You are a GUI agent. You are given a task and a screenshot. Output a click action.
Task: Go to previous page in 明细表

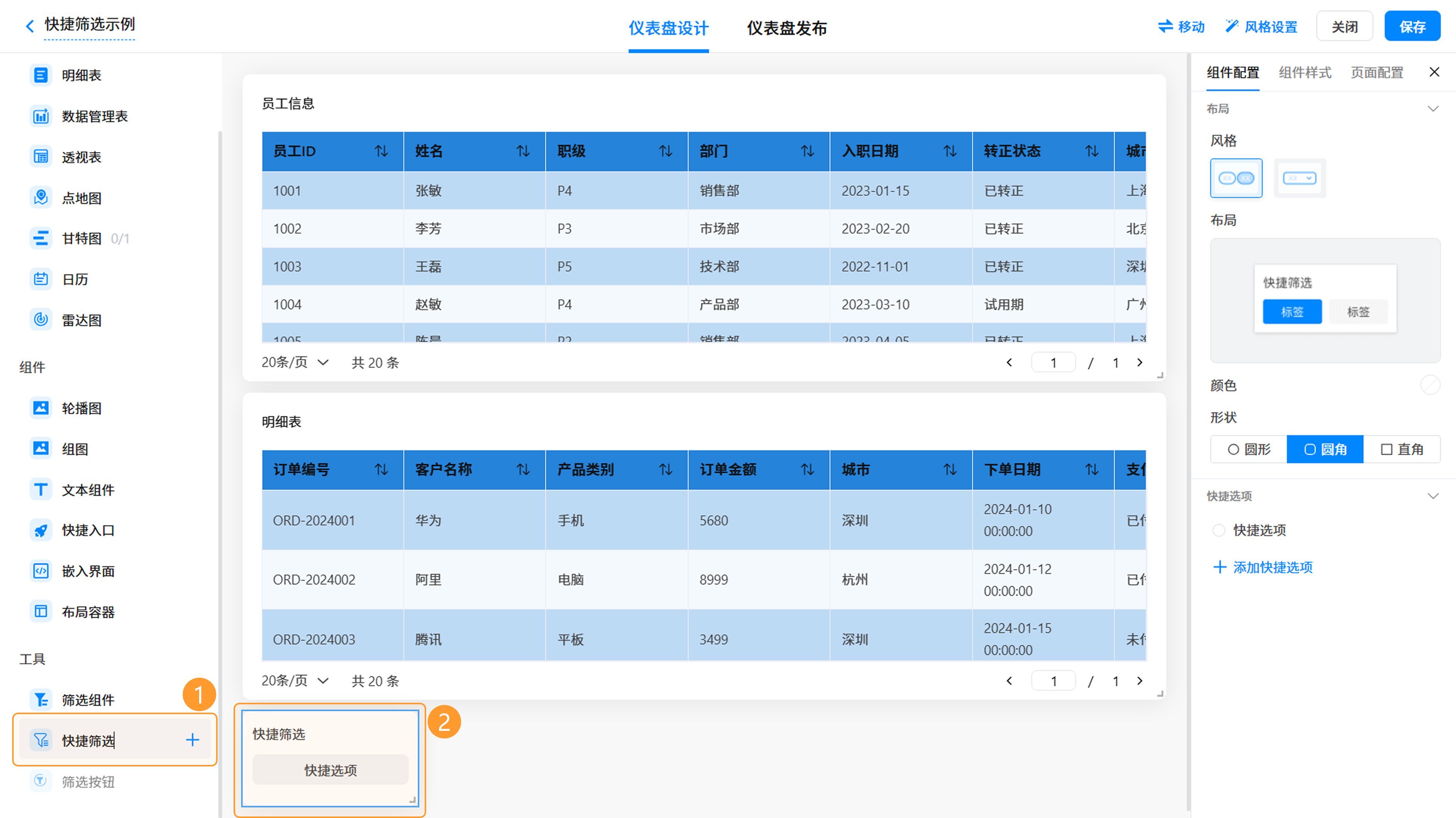click(1009, 681)
